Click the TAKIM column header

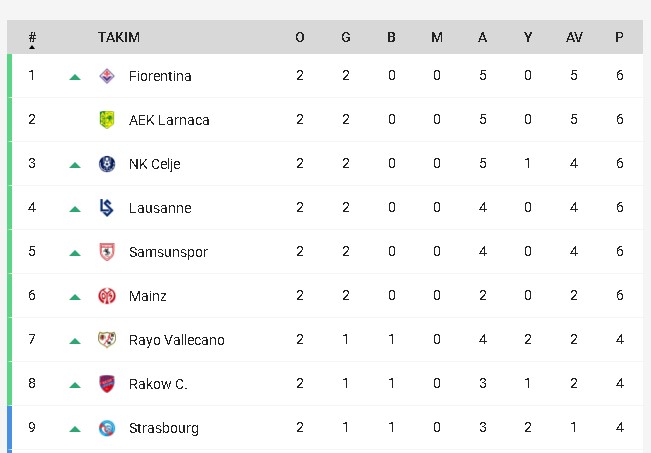tap(119, 38)
